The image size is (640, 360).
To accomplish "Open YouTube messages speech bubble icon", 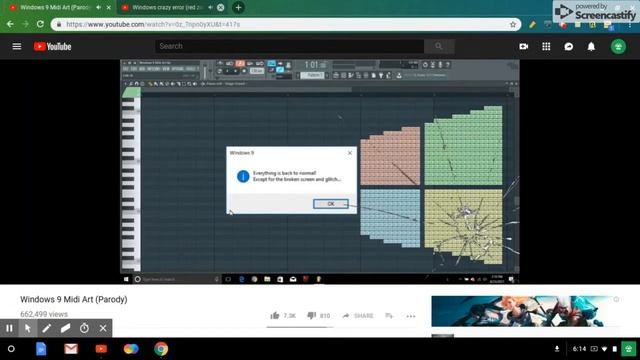I will click(x=569, y=47).
